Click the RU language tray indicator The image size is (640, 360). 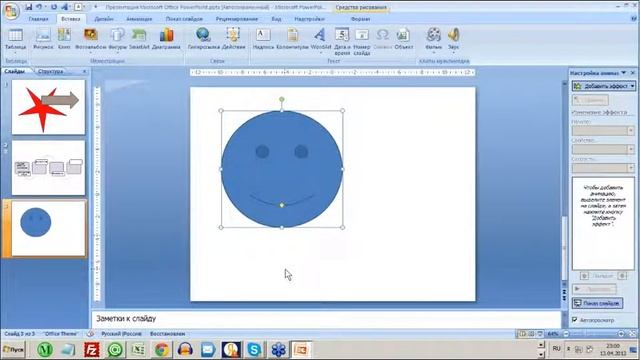click(556, 349)
